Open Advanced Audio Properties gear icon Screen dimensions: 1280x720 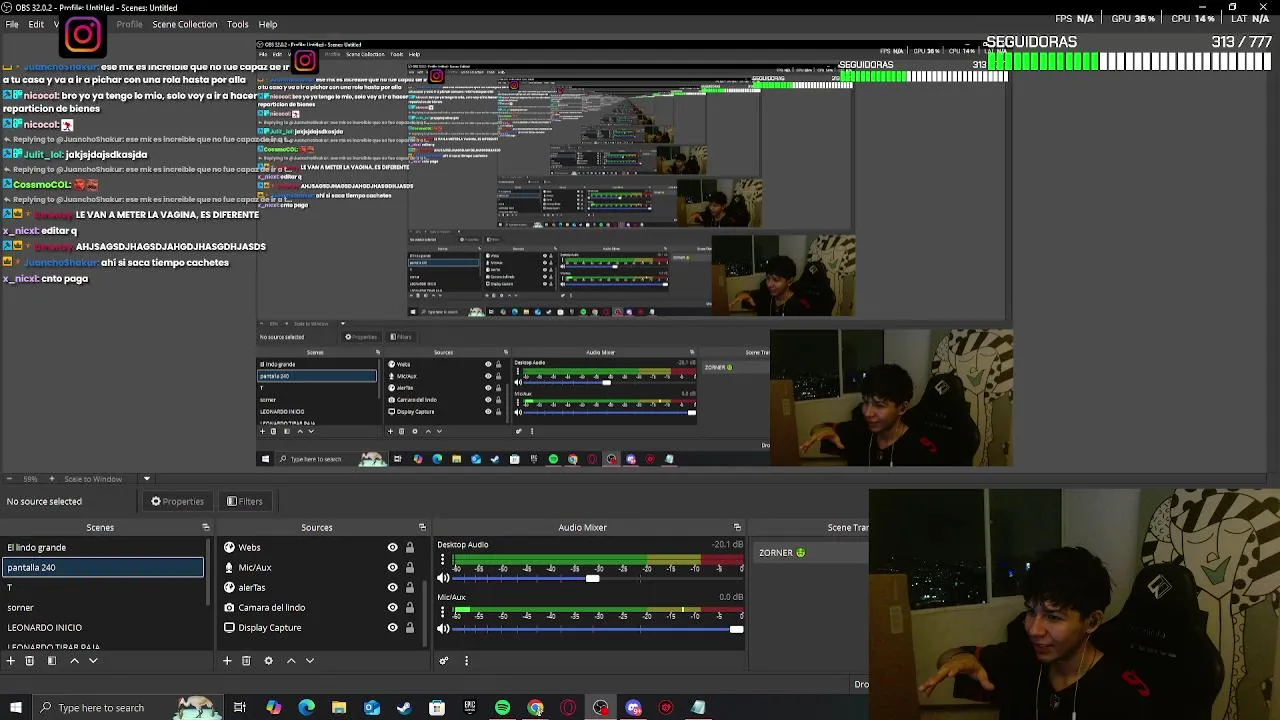444,661
